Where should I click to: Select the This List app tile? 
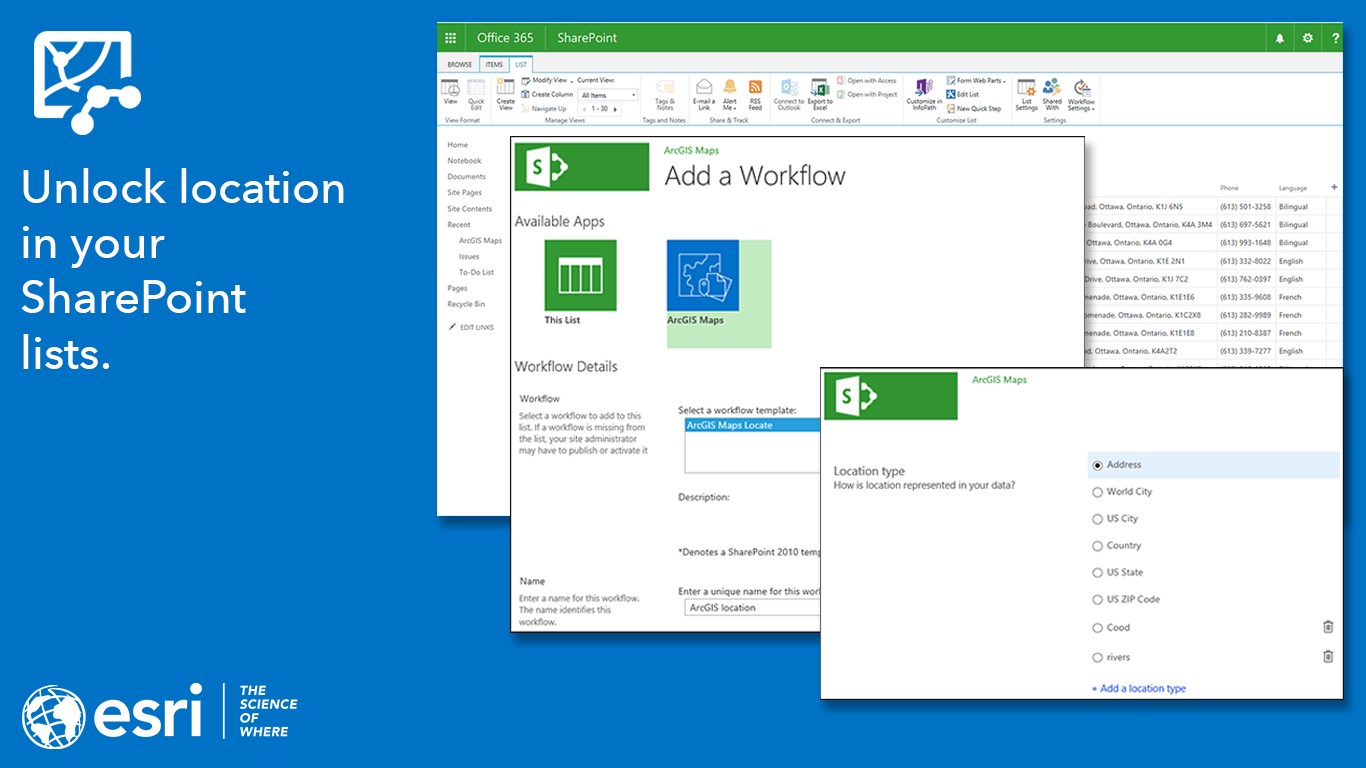(x=581, y=282)
